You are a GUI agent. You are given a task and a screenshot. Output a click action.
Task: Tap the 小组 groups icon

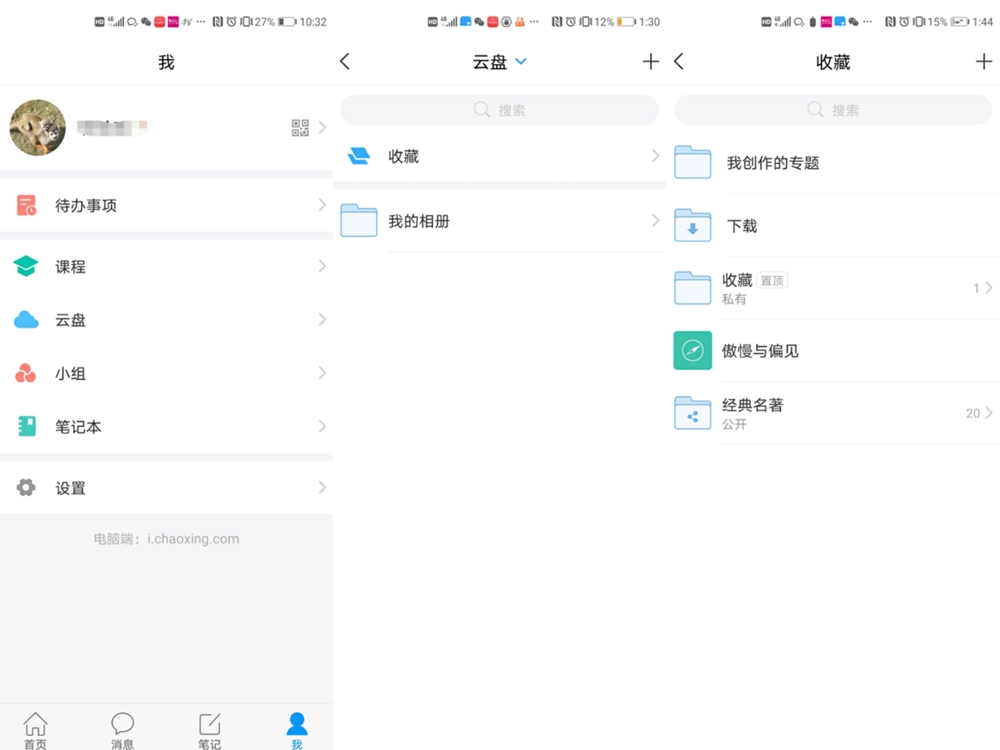[x=26, y=374]
